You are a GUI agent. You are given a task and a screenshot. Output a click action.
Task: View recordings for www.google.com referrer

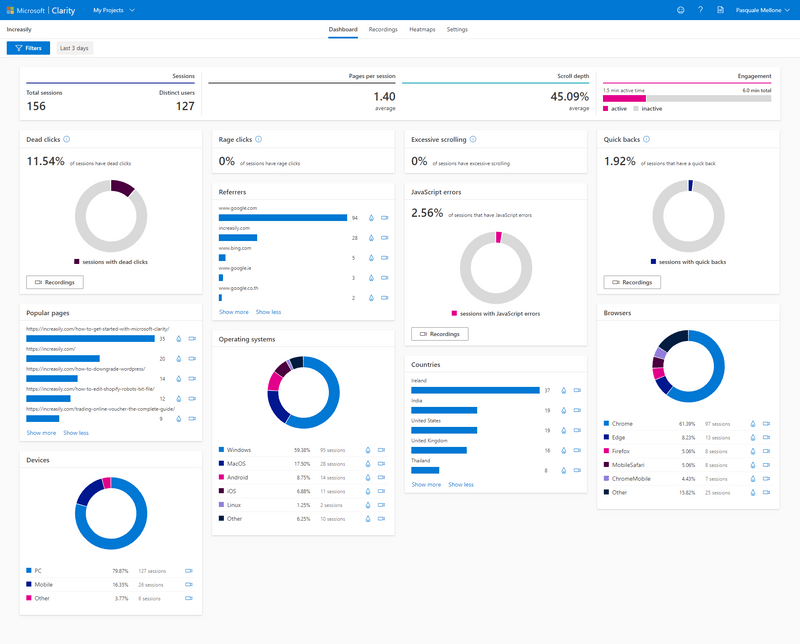(385, 218)
